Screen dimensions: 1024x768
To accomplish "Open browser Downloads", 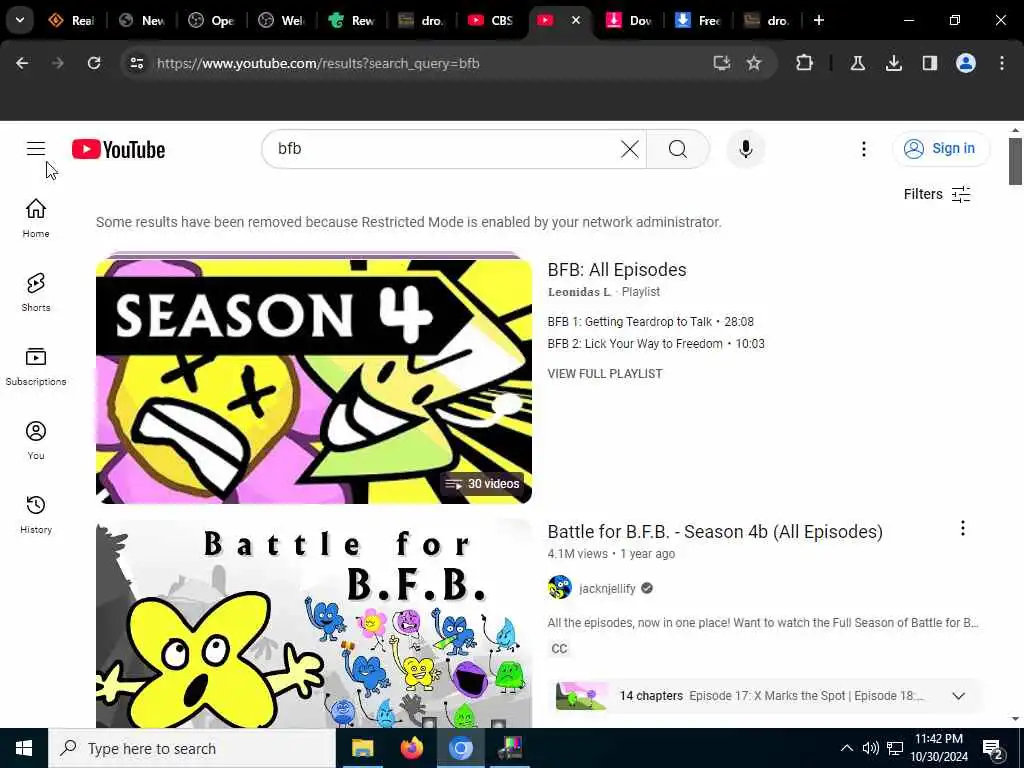I will 893,63.
